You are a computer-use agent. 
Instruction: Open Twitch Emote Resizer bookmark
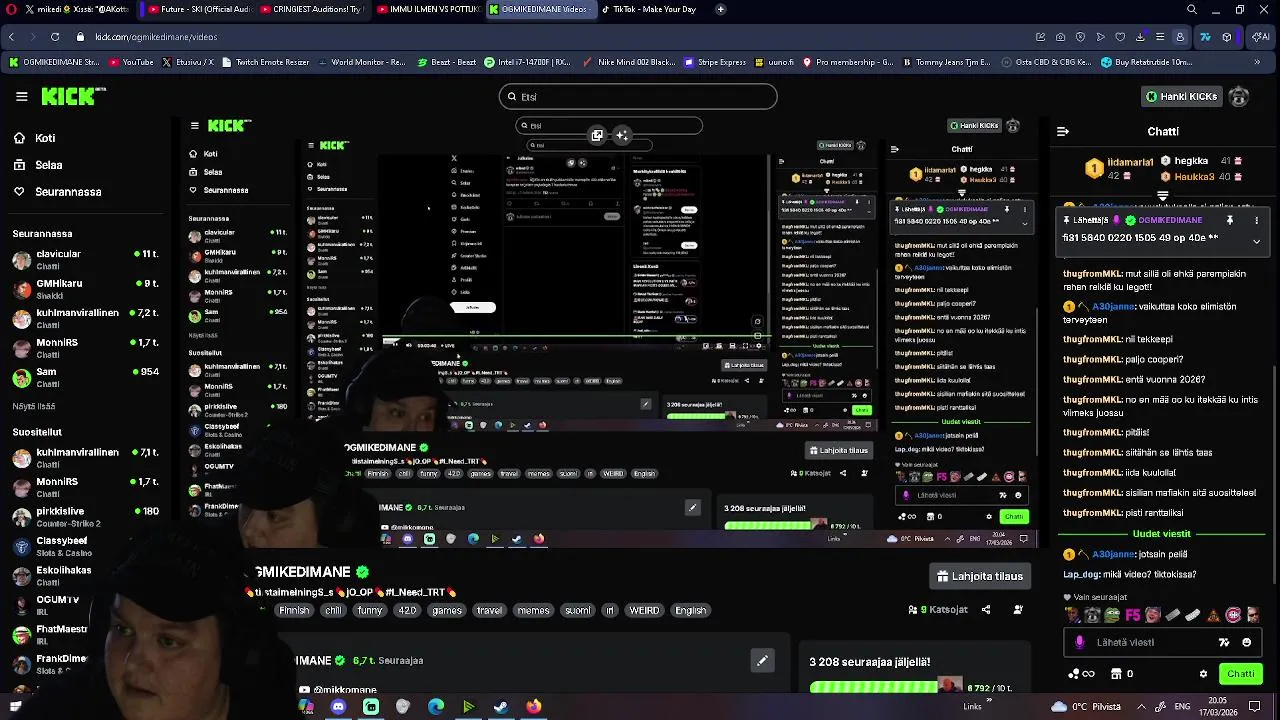click(x=266, y=62)
